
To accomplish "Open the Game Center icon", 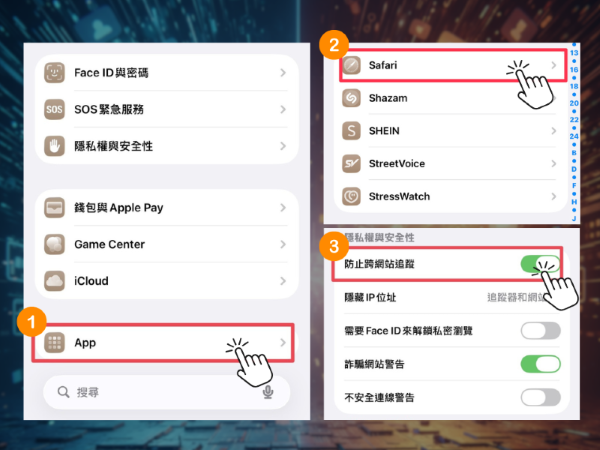I will 54,244.
